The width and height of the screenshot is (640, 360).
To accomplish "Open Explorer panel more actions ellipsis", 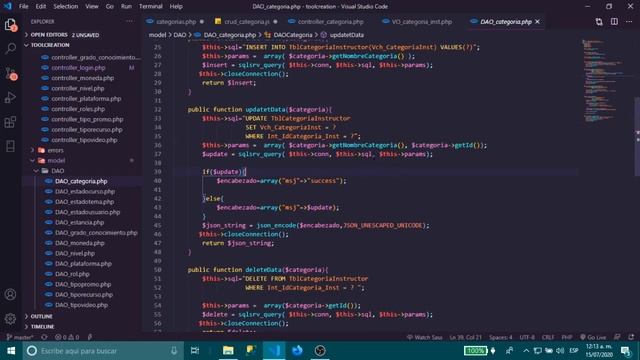I will (x=129, y=22).
